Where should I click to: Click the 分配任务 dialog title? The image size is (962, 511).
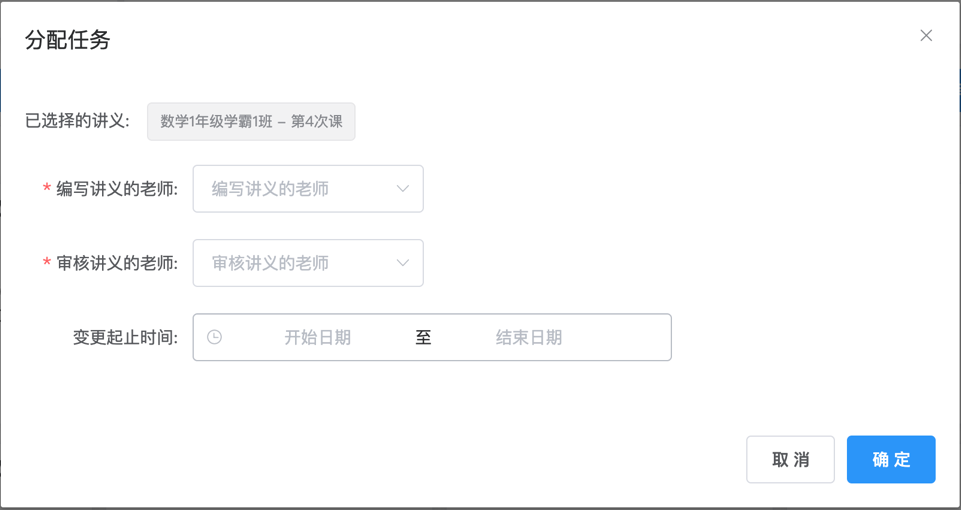[67, 41]
